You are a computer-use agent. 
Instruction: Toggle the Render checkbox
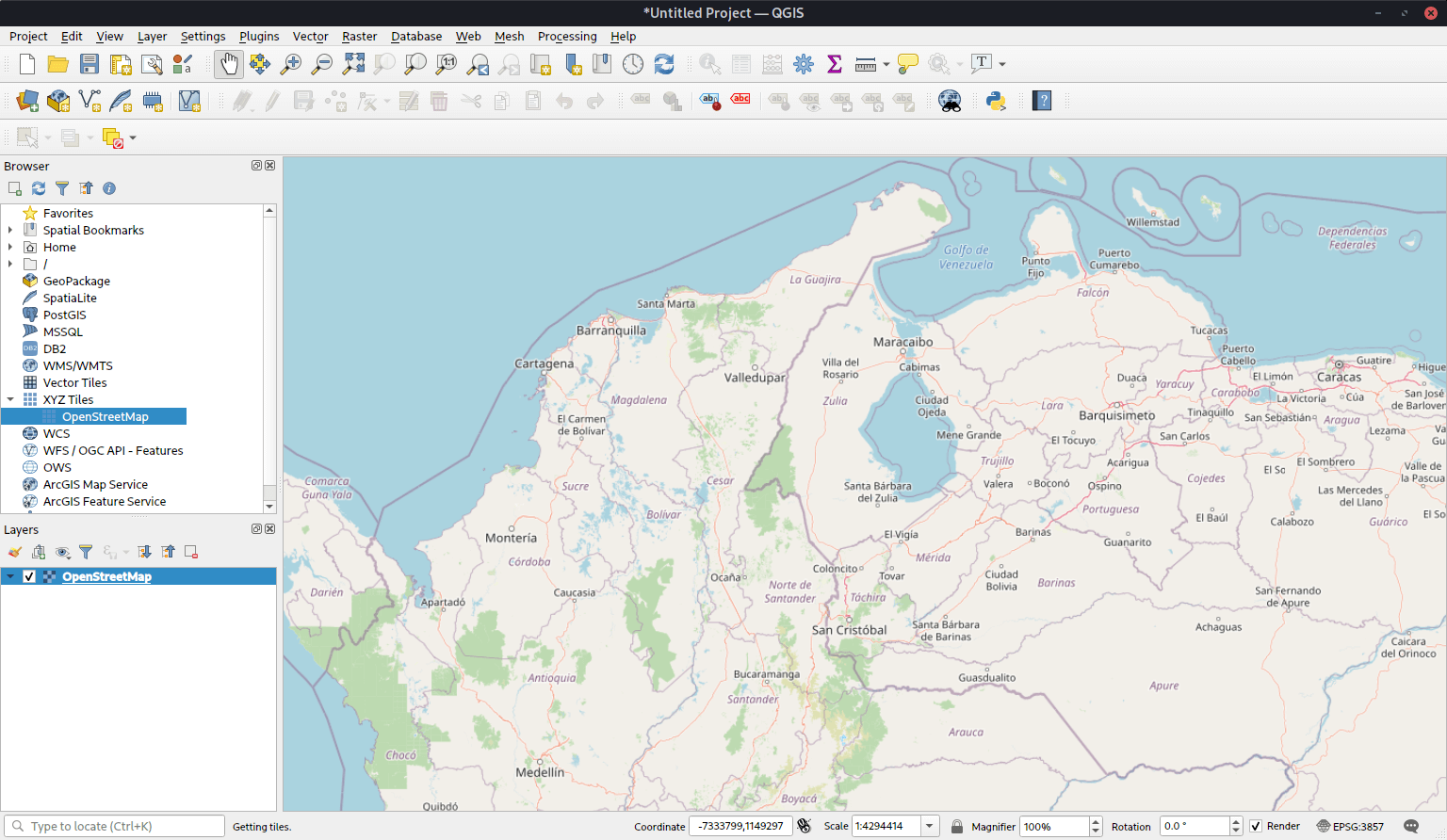(x=1256, y=826)
